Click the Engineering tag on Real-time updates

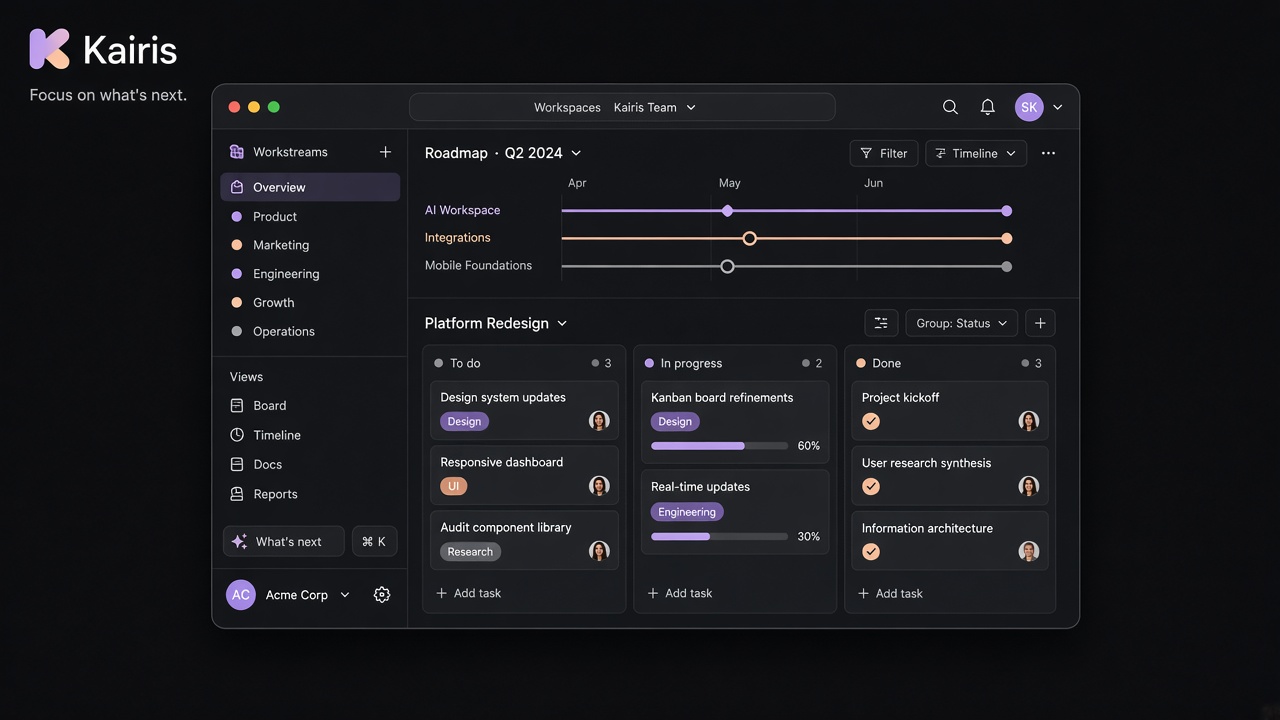[x=687, y=512]
